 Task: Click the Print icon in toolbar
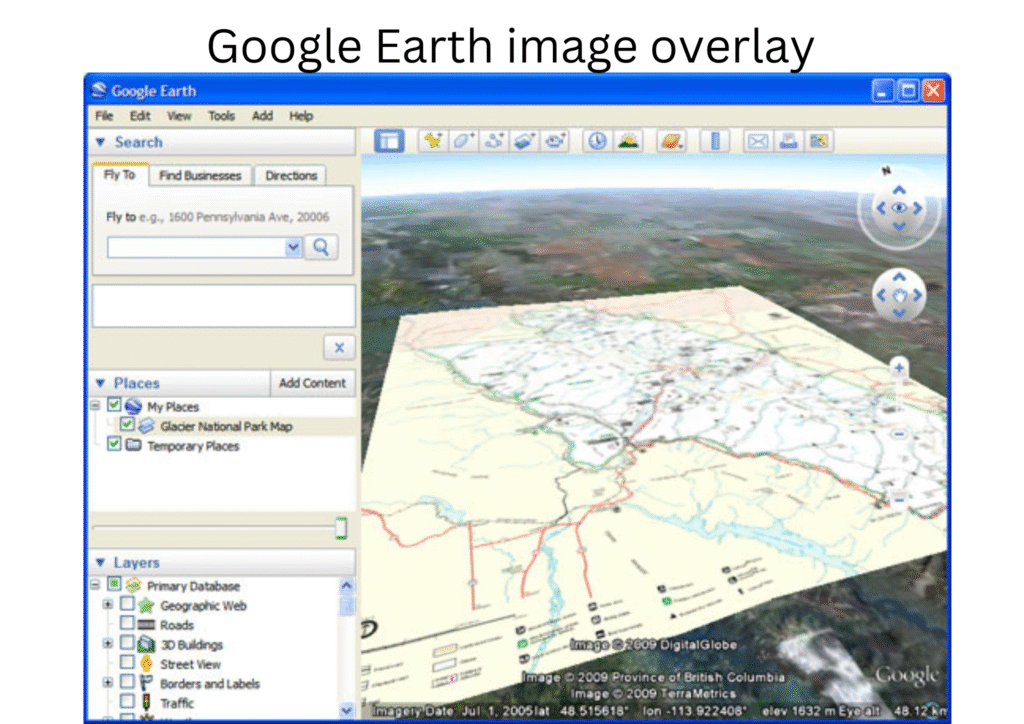click(x=788, y=141)
